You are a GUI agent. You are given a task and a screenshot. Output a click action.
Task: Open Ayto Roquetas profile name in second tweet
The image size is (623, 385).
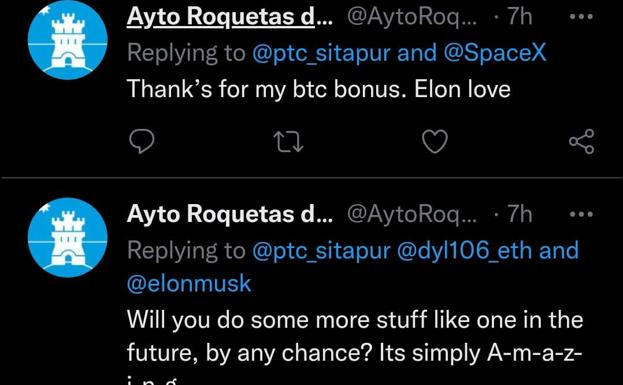230,214
